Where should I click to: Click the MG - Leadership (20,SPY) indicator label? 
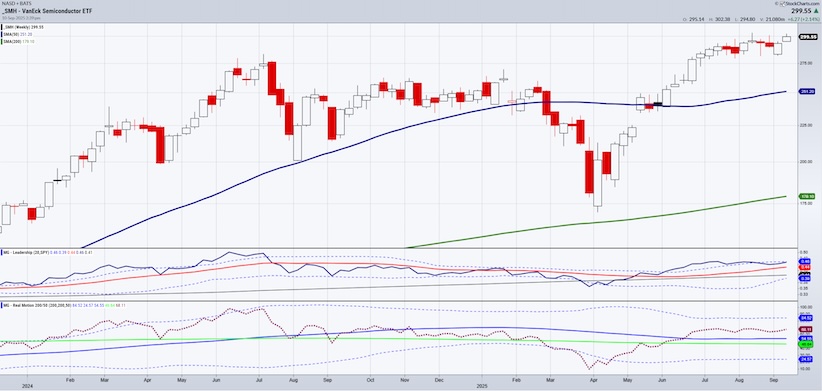(26, 253)
